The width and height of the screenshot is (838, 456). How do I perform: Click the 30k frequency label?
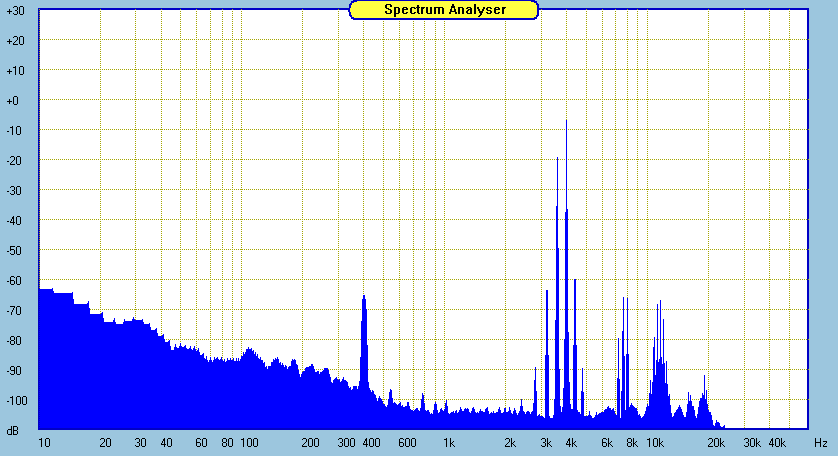tap(751, 443)
